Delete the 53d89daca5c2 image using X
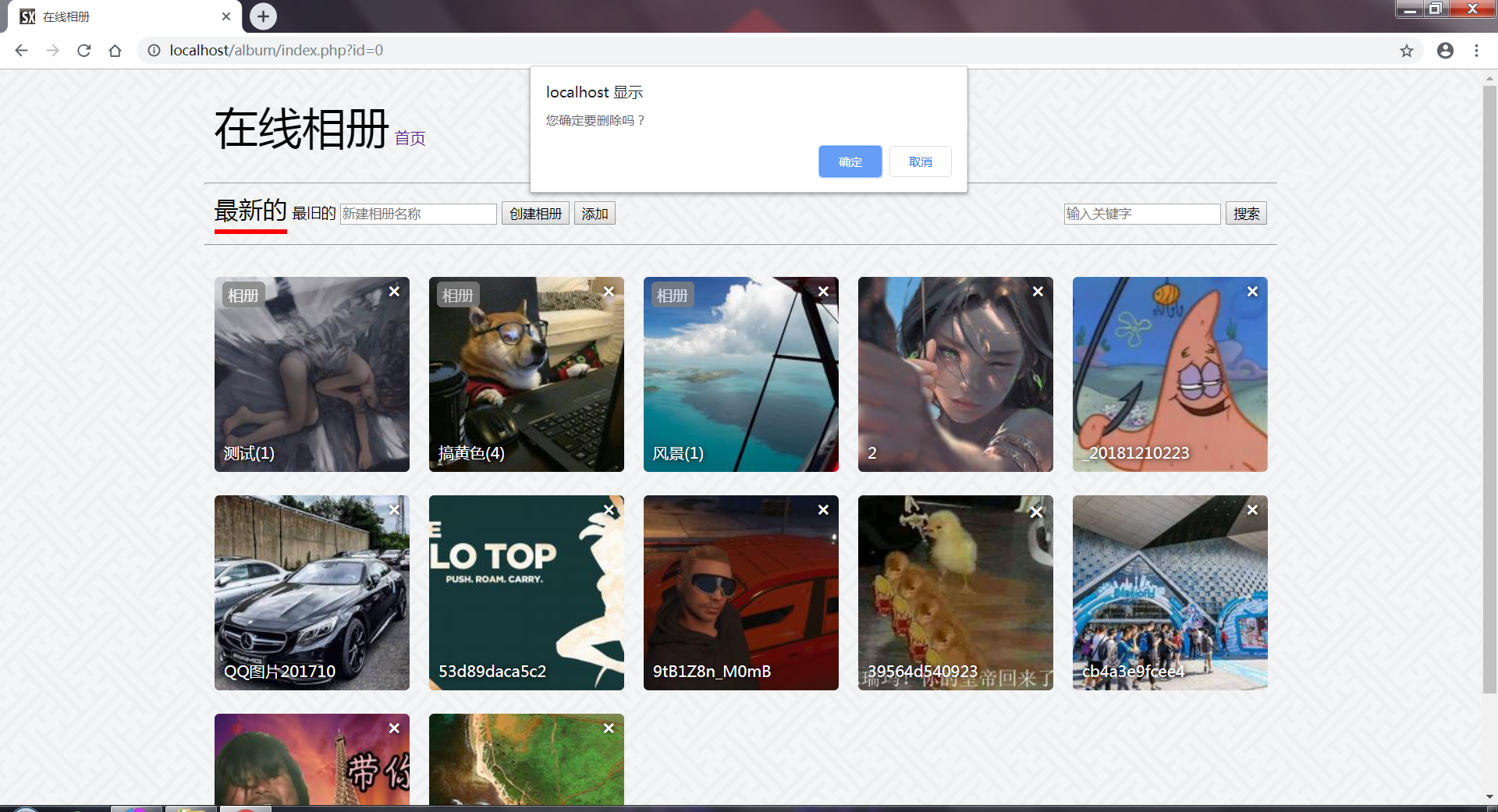The width and height of the screenshot is (1498, 812). 609,509
